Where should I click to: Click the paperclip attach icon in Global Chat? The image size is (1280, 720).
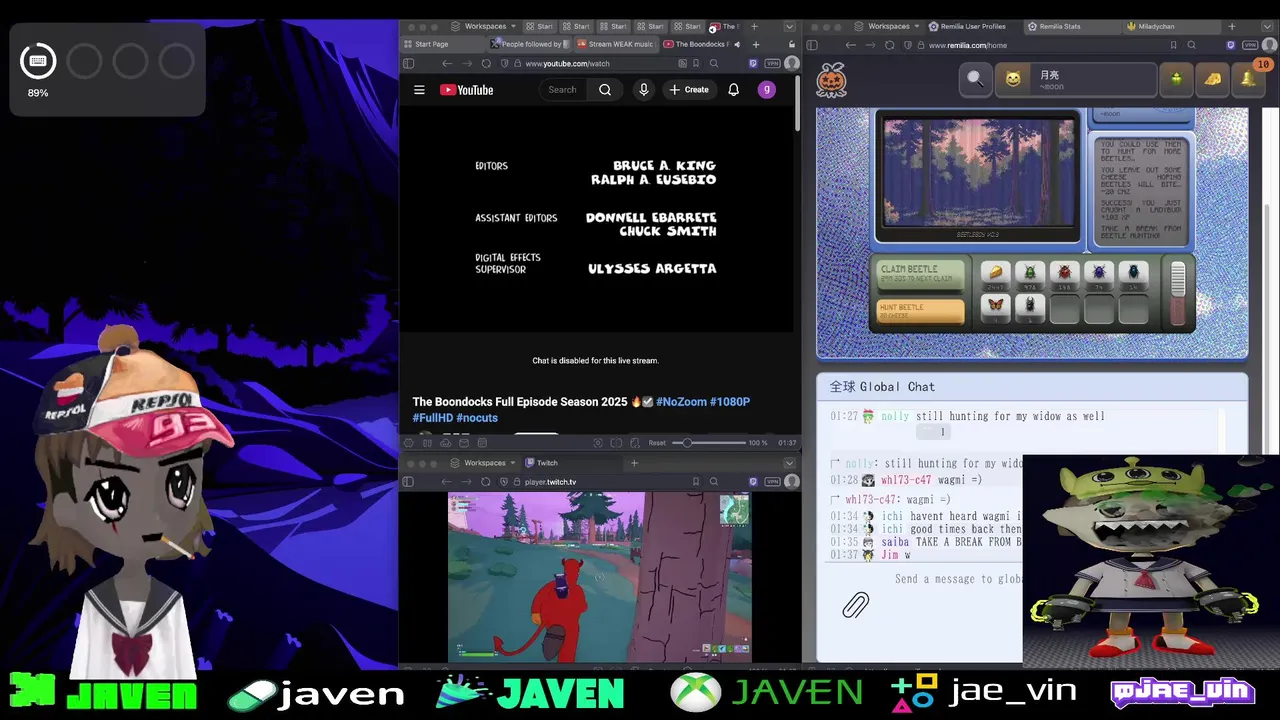pos(856,605)
